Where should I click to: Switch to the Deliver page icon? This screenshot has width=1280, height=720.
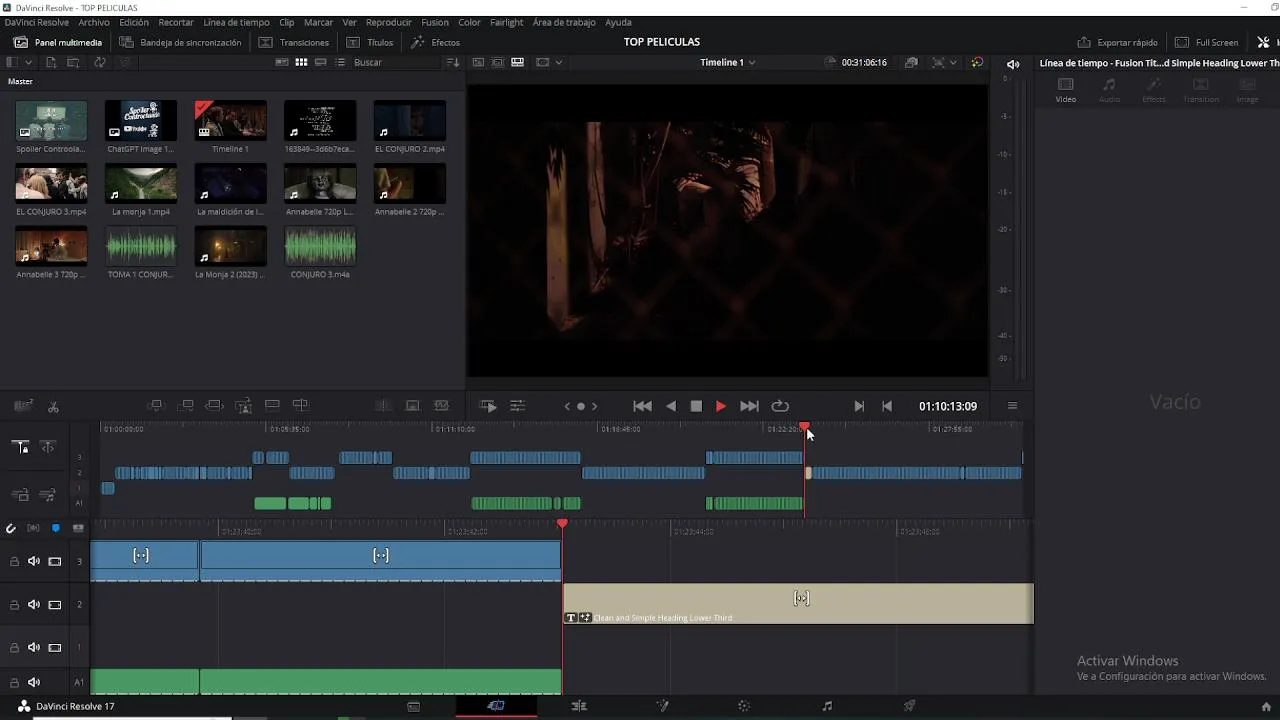point(909,706)
